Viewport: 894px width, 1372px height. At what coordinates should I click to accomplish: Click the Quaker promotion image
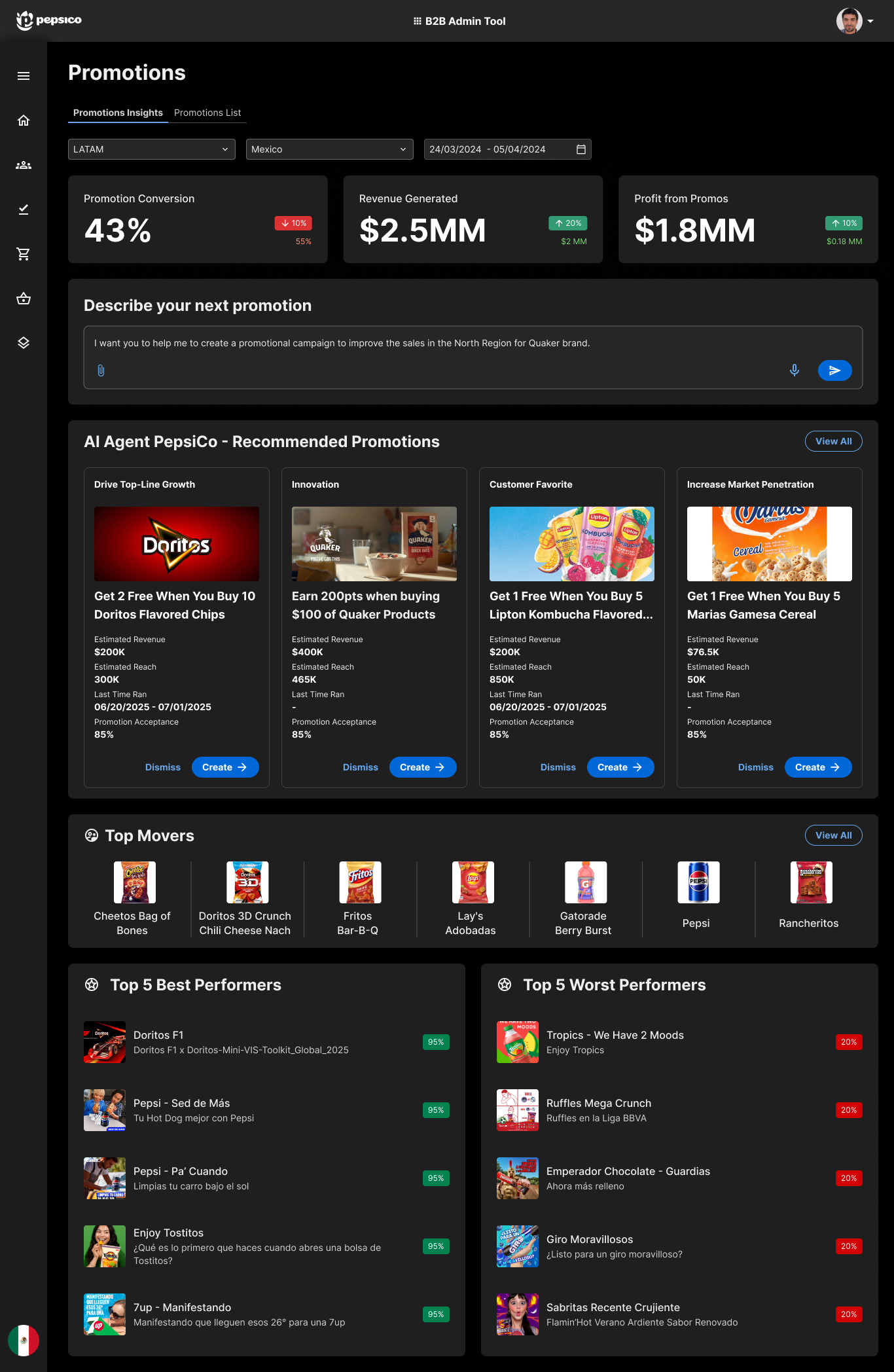(374, 544)
